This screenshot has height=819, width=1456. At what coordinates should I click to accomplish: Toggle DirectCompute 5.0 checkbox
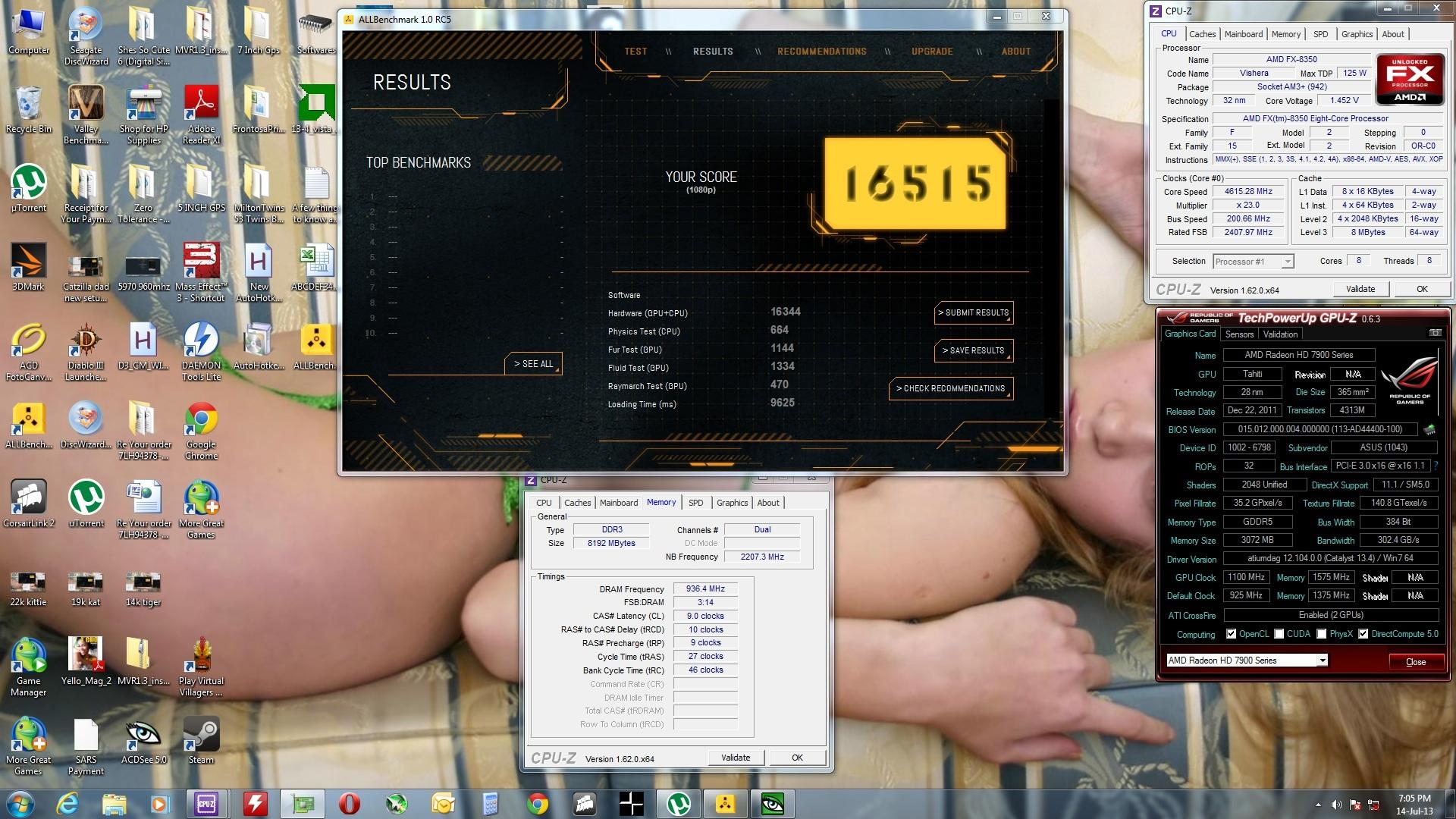tap(1363, 634)
